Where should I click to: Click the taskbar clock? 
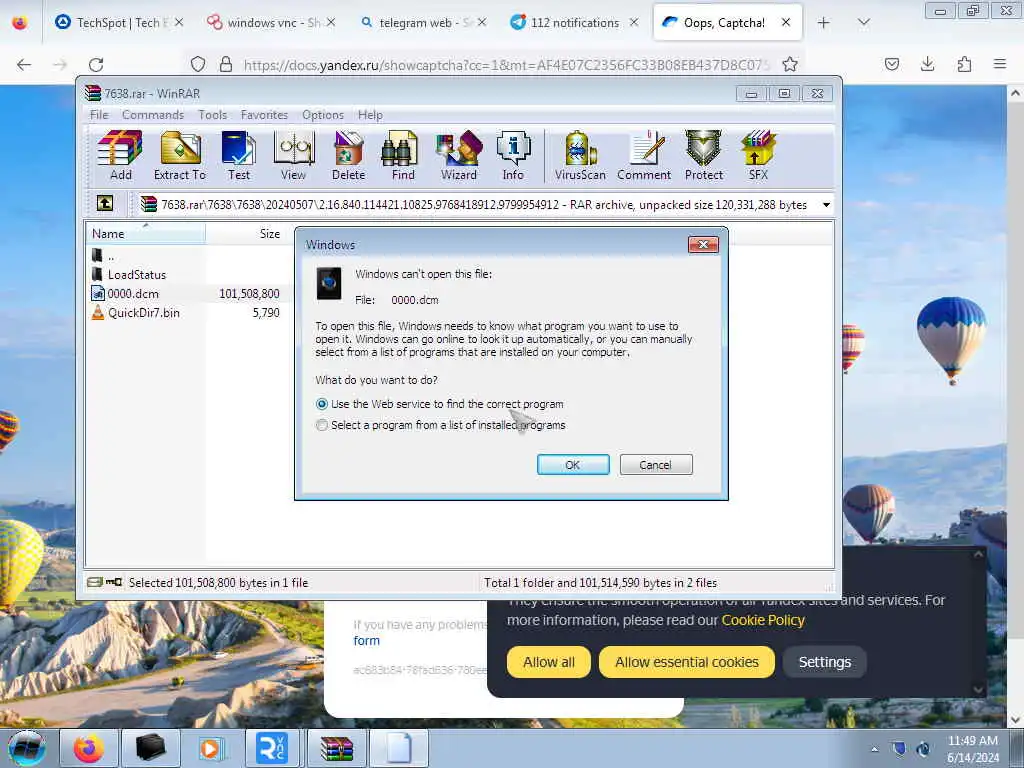972,749
